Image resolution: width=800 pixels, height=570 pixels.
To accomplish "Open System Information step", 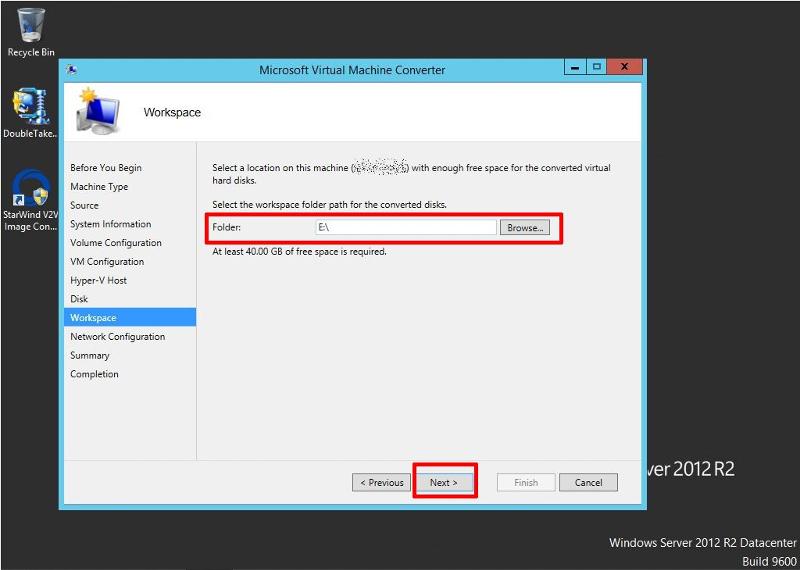I will [x=111, y=224].
